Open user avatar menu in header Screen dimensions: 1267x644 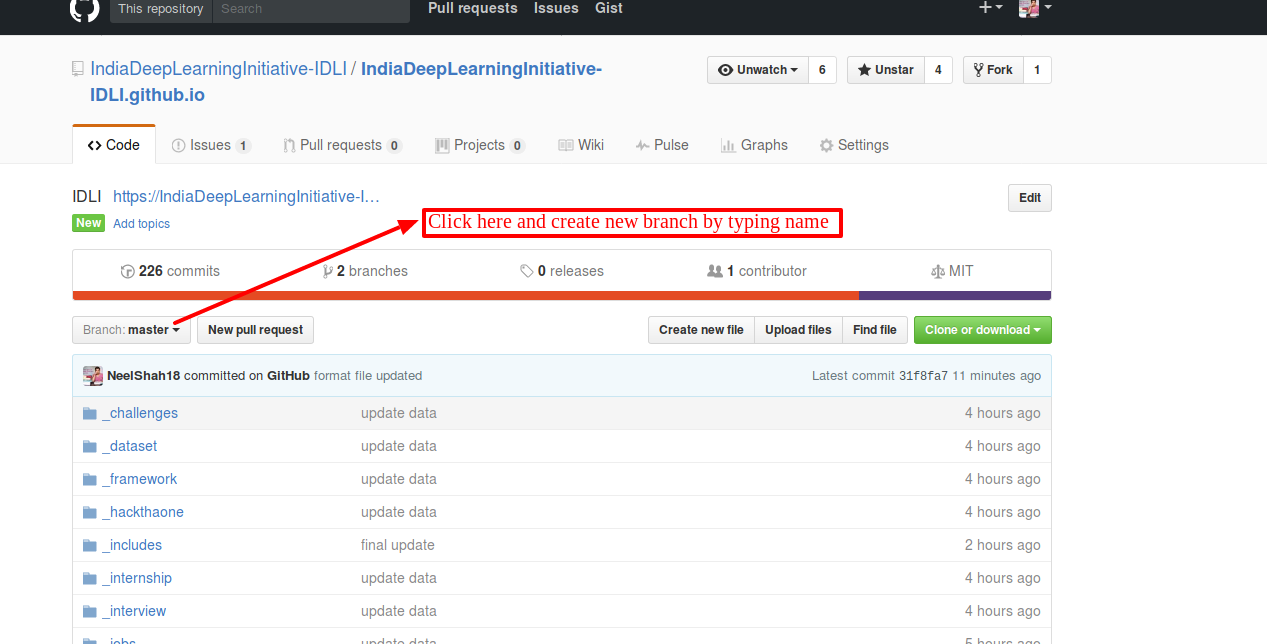click(x=1035, y=8)
